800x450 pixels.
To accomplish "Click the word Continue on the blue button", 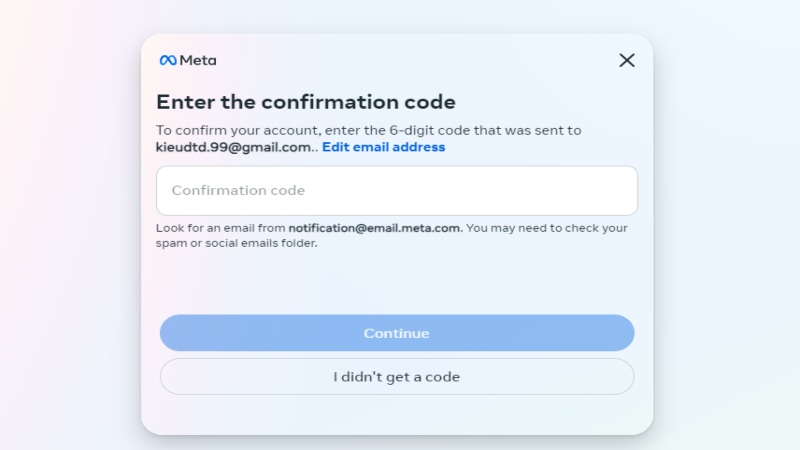I will point(396,333).
